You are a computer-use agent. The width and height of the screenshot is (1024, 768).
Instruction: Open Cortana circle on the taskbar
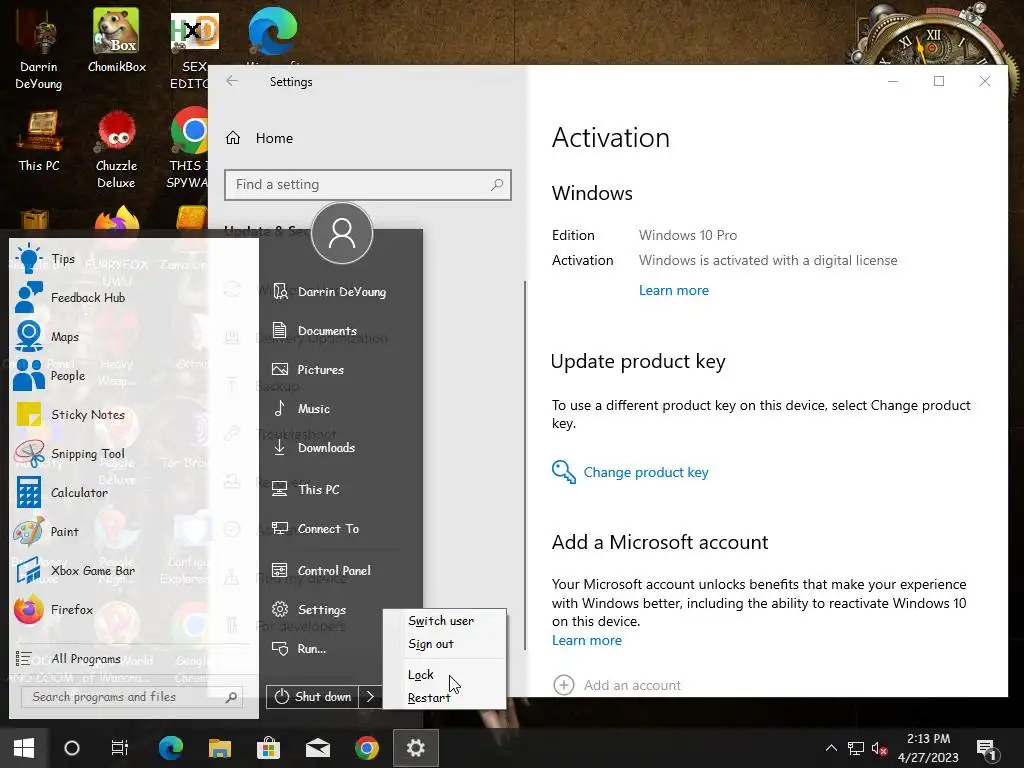pos(72,748)
